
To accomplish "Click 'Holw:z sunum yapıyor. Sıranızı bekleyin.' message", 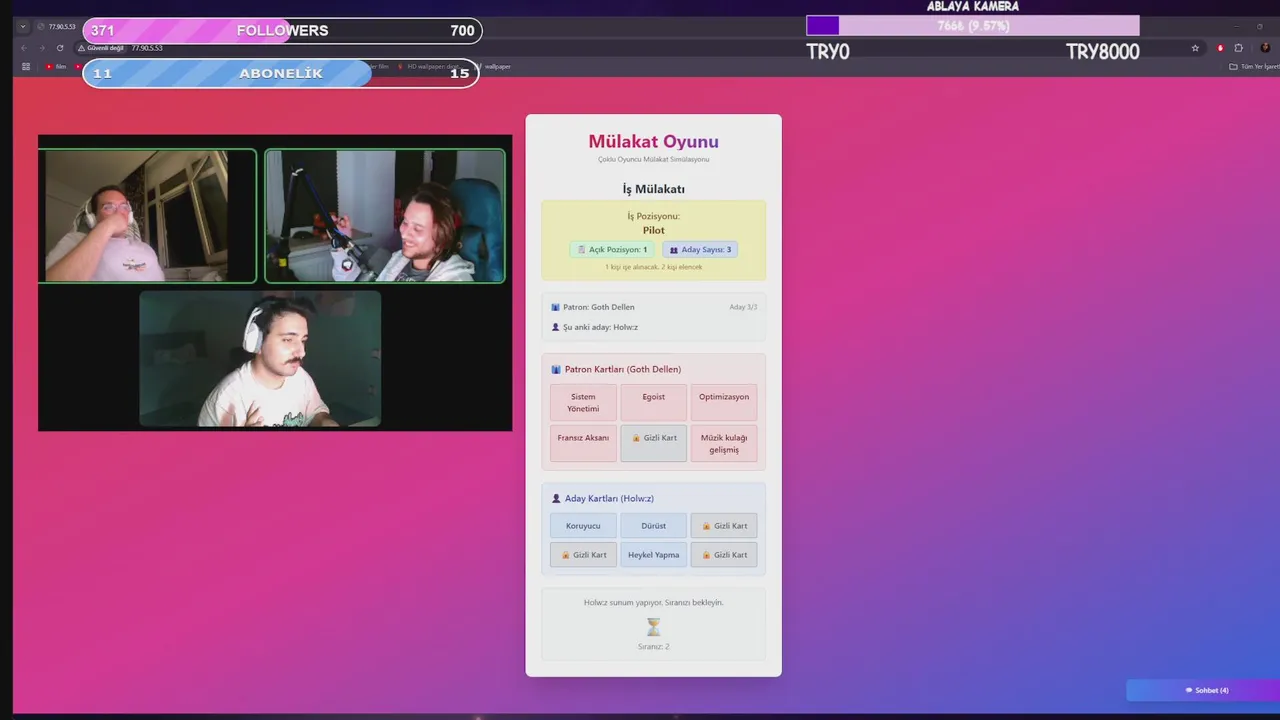I will (x=653, y=603).
